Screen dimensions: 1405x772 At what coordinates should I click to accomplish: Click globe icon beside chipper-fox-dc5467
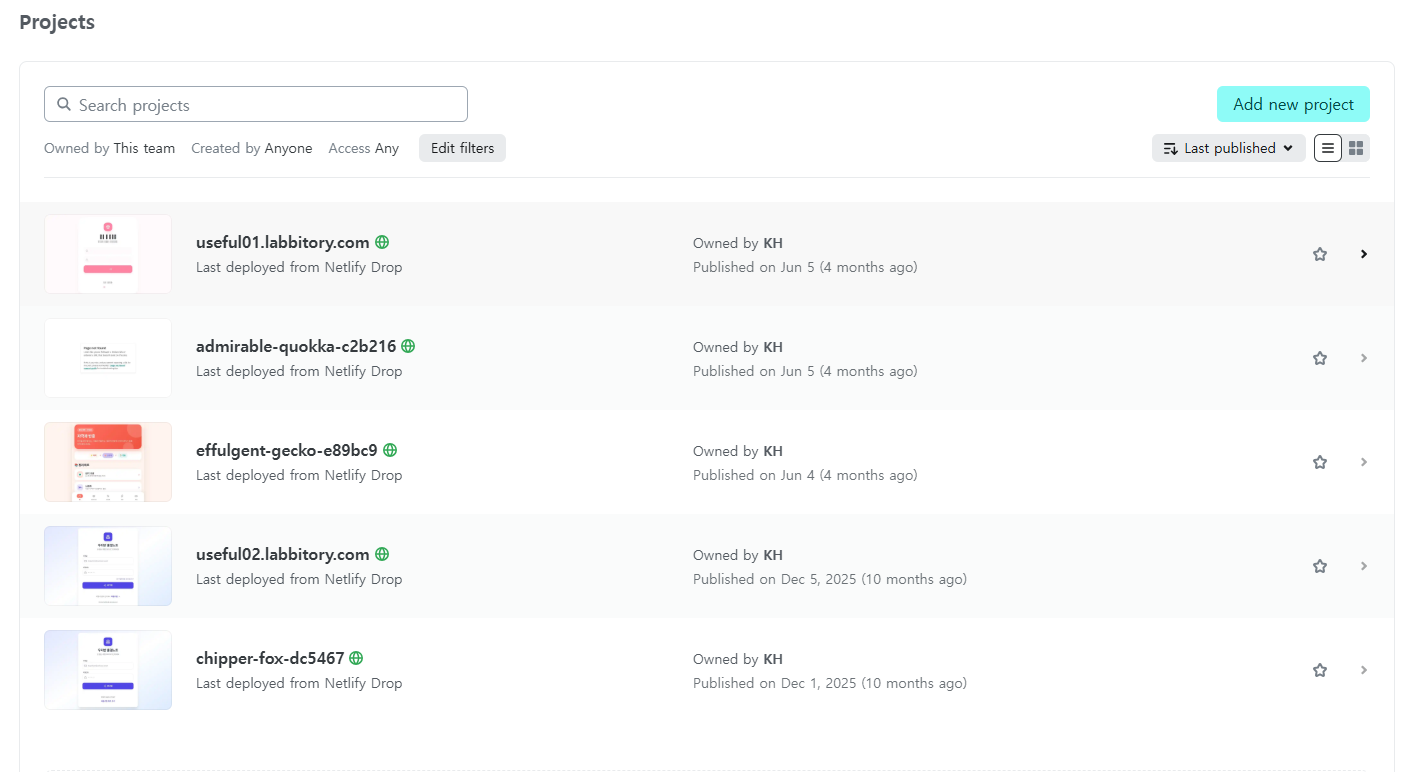point(356,658)
